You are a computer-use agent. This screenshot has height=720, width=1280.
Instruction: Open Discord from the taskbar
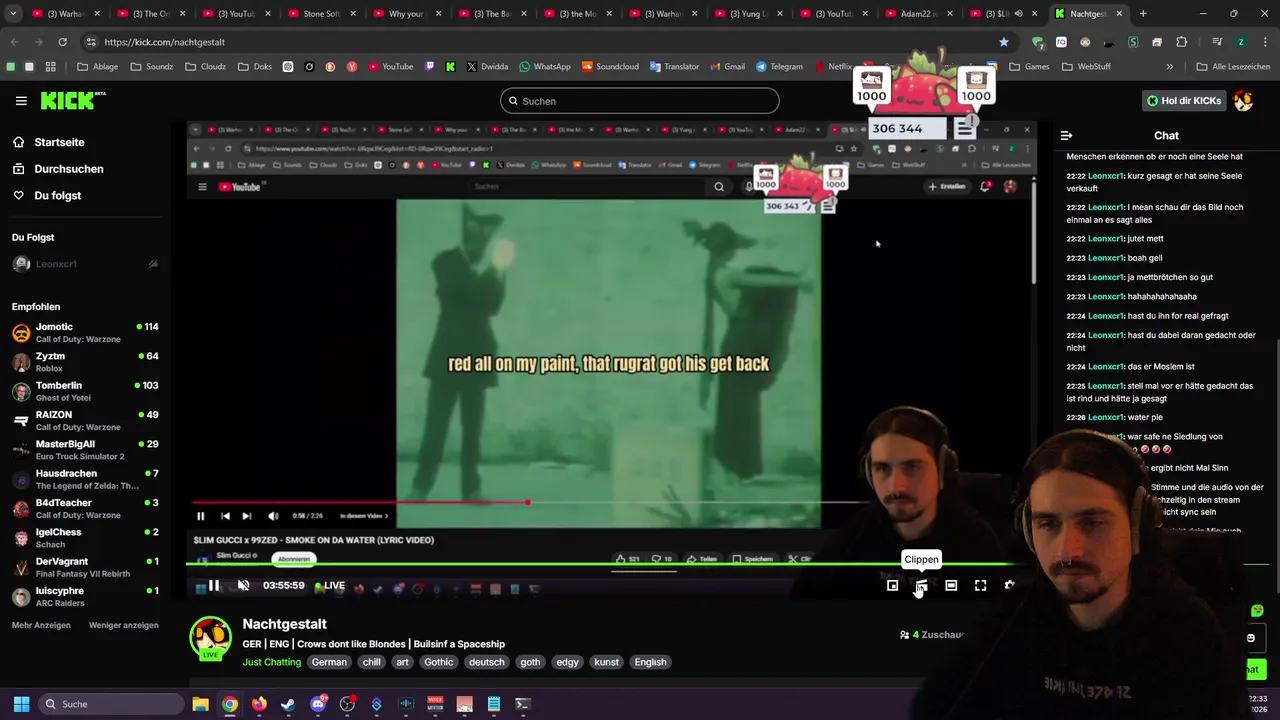pyautogui.click(x=318, y=704)
